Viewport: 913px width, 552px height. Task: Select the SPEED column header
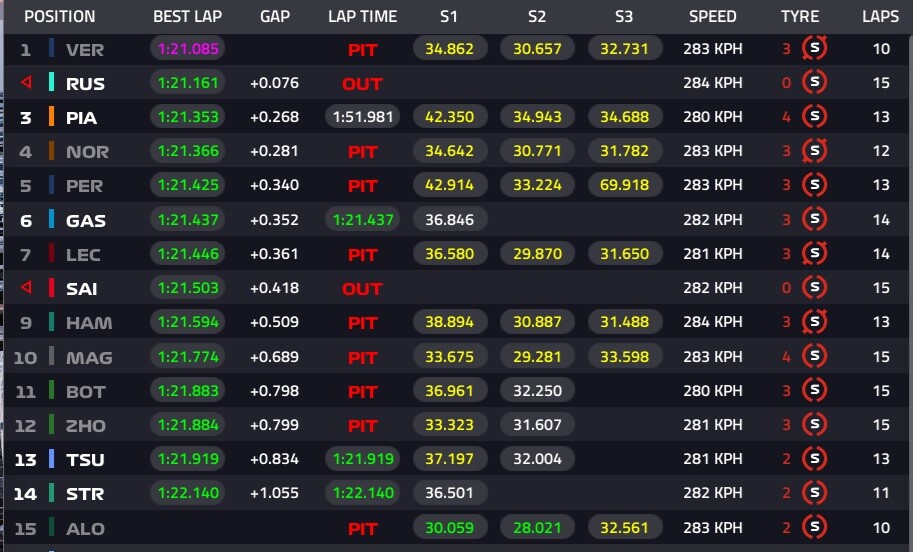click(x=712, y=17)
